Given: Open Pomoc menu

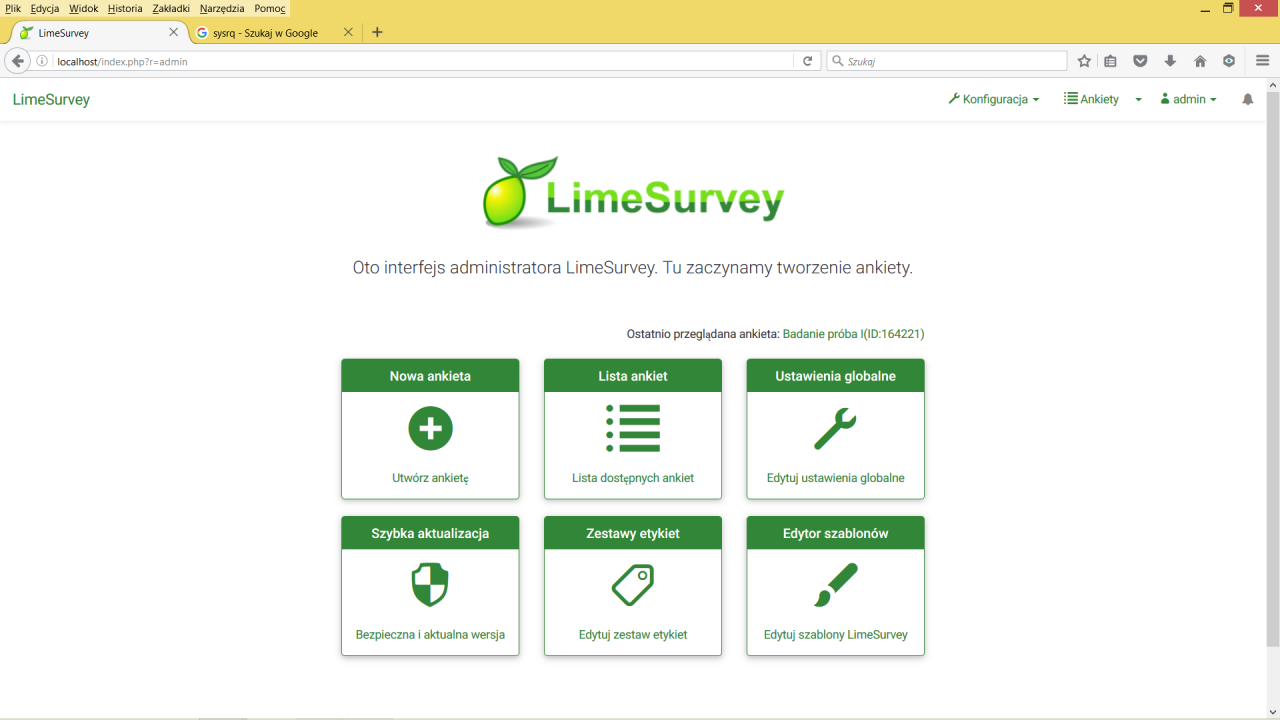Looking at the screenshot, I should coord(269,8).
